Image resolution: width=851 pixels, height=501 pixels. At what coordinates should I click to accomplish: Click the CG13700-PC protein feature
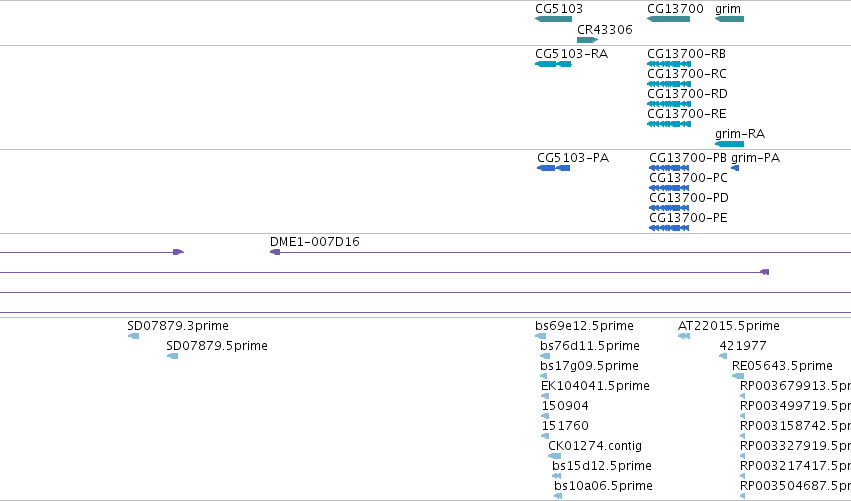(x=669, y=188)
